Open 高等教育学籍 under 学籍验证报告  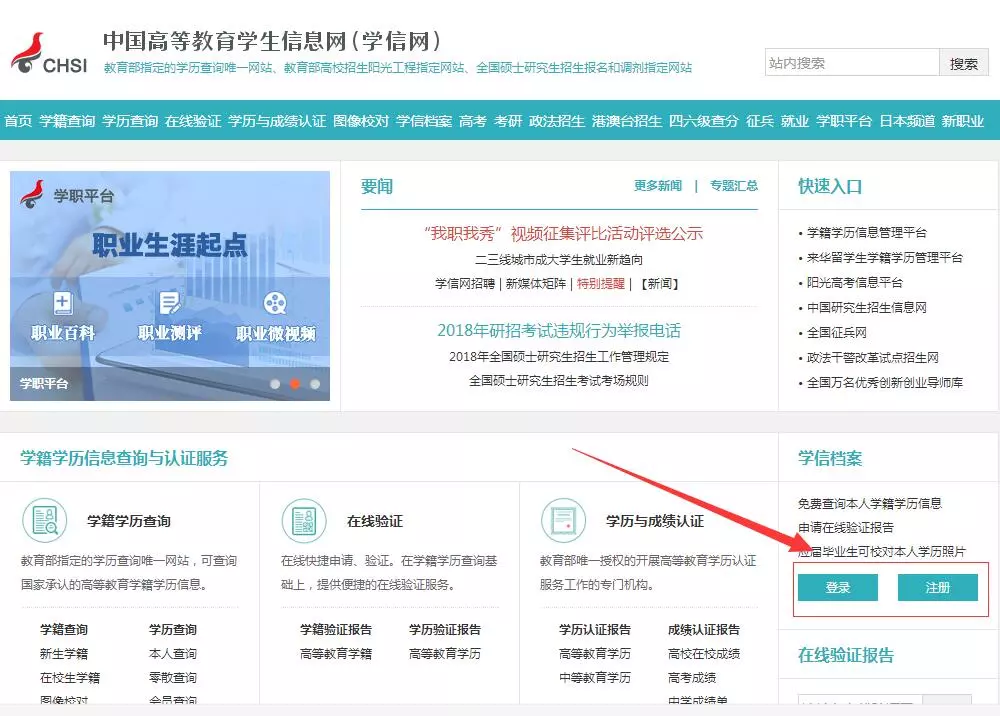[336, 654]
